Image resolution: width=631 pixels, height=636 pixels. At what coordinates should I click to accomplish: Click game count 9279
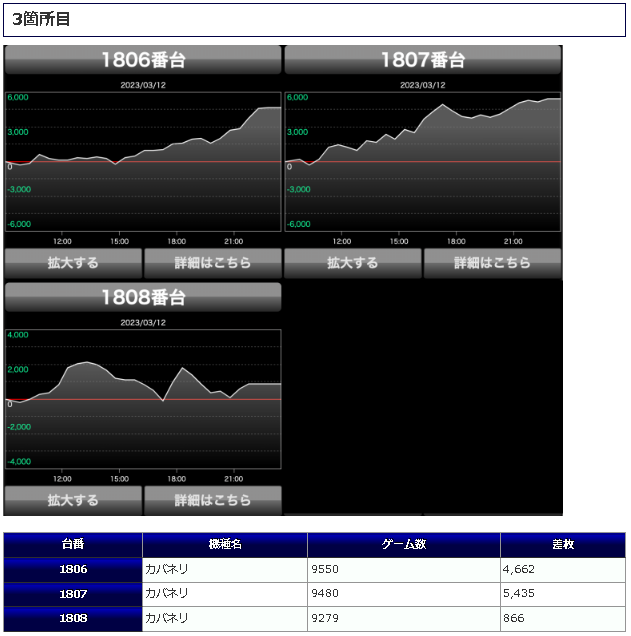(325, 618)
